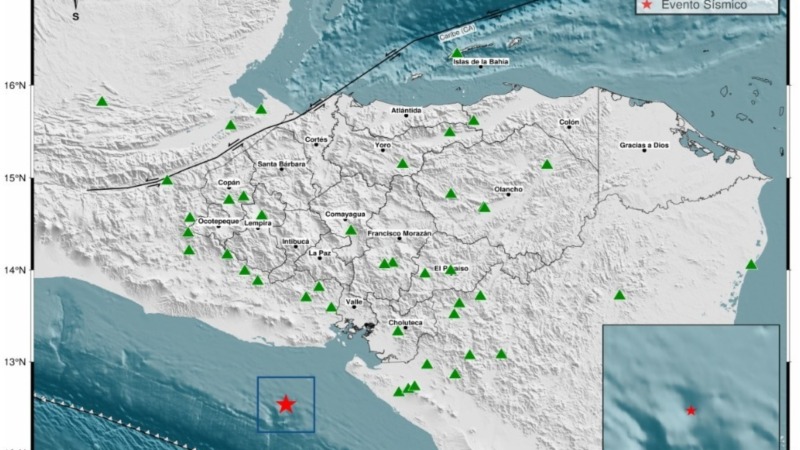The image size is (800, 450).
Task: Select the easternmost green triangle near 14°N
Action: (x=751, y=265)
